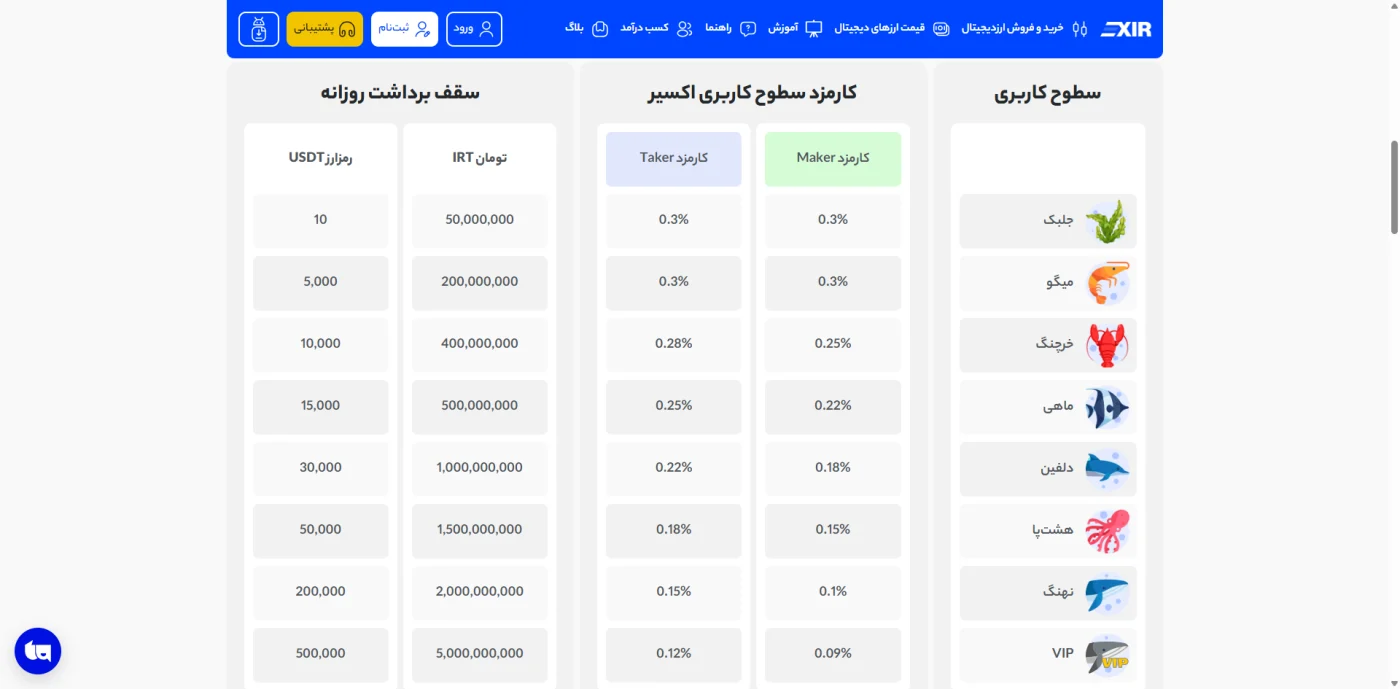
Task: Select the shrimp (میگو) level icon
Action: tap(1107, 283)
